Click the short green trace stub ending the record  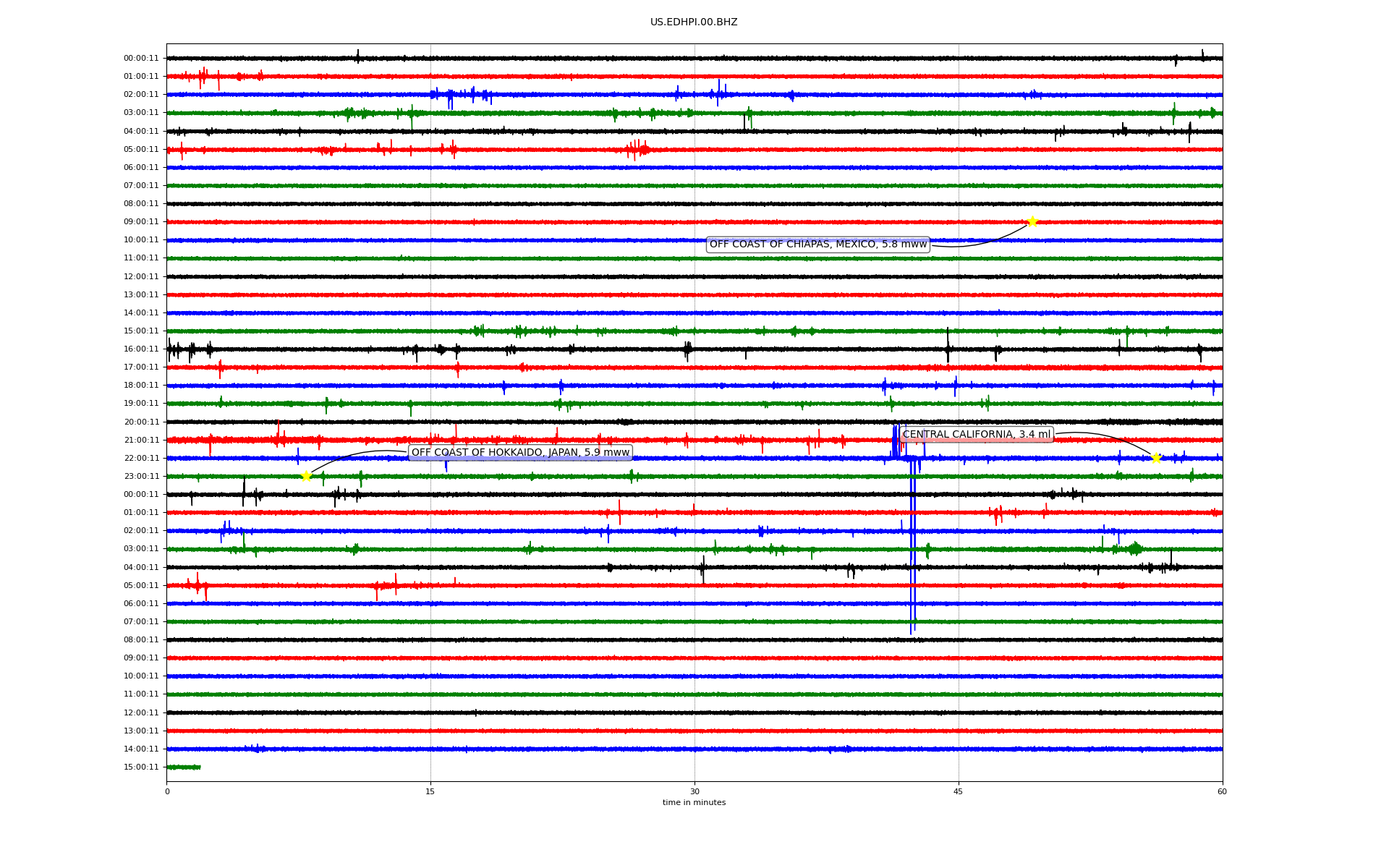[184, 767]
